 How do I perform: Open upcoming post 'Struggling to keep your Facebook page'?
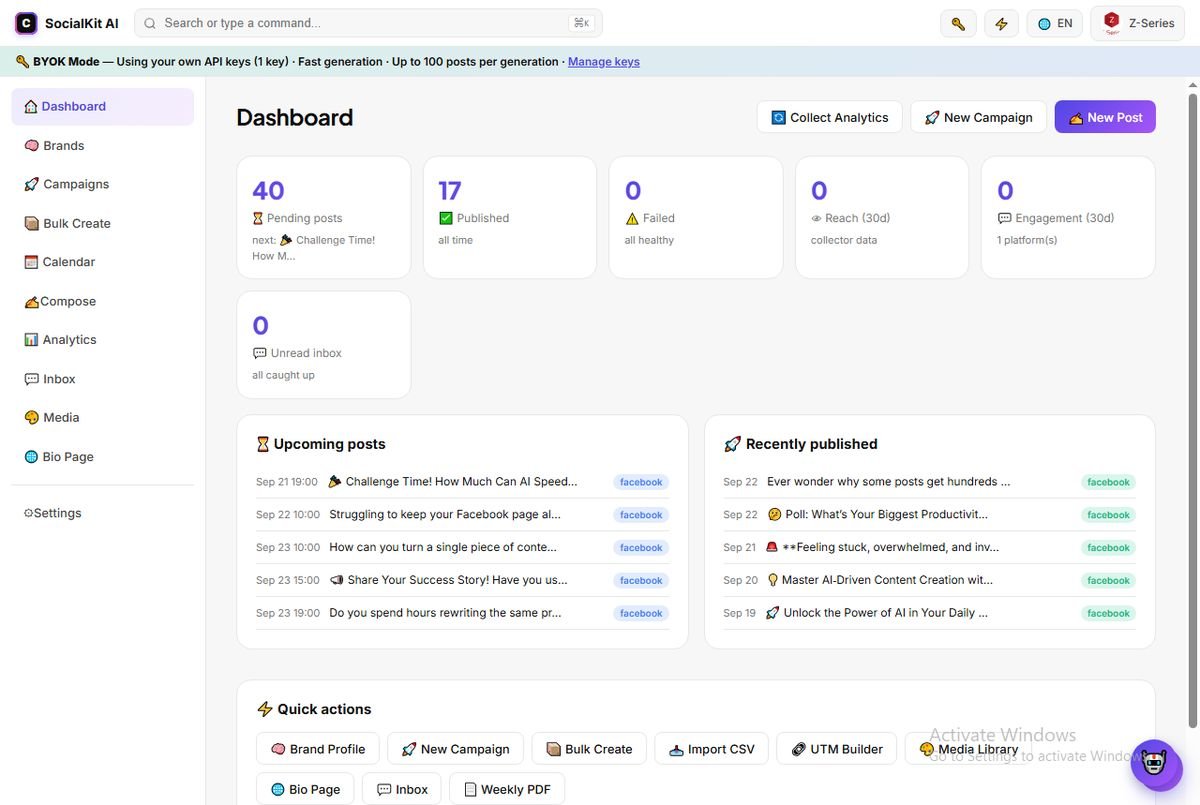point(445,515)
